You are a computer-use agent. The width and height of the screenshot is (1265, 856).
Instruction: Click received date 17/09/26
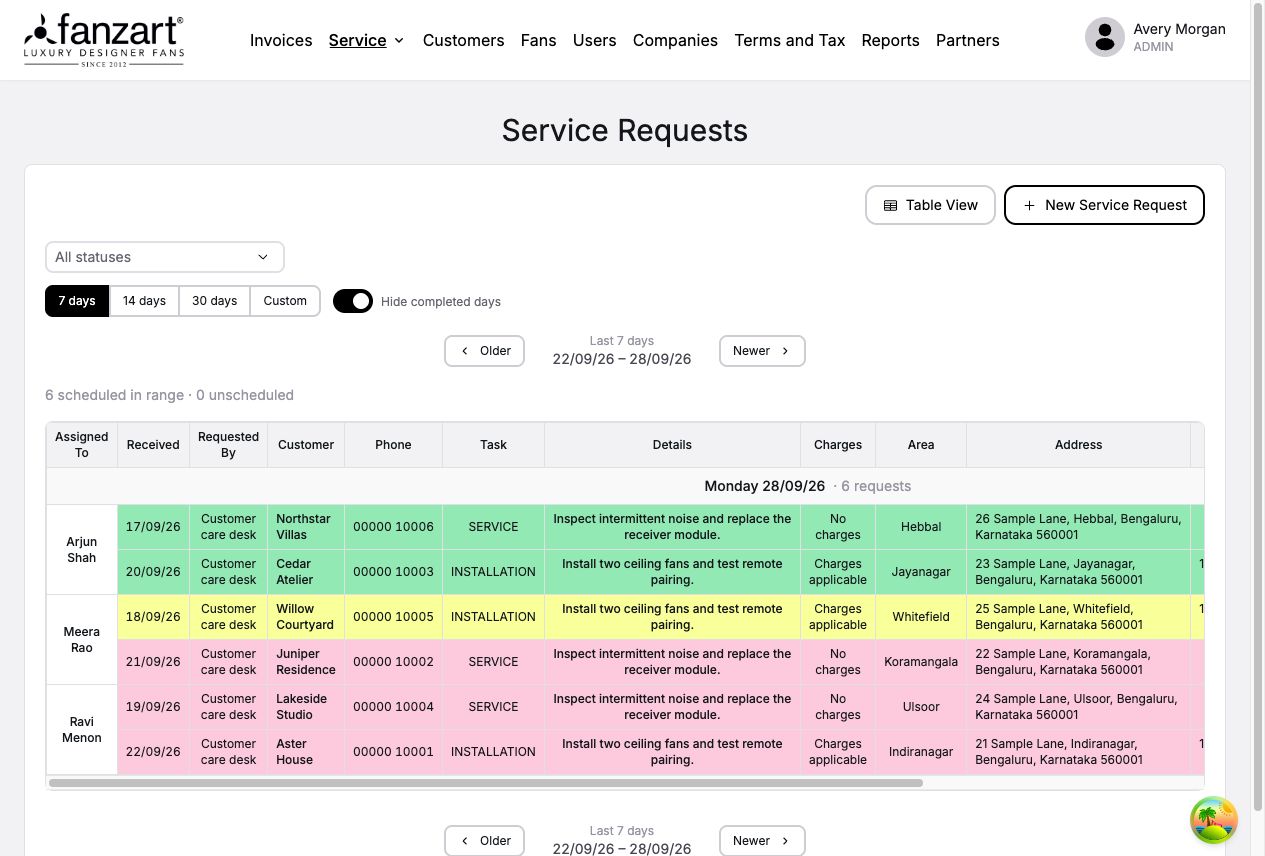[x=153, y=527]
